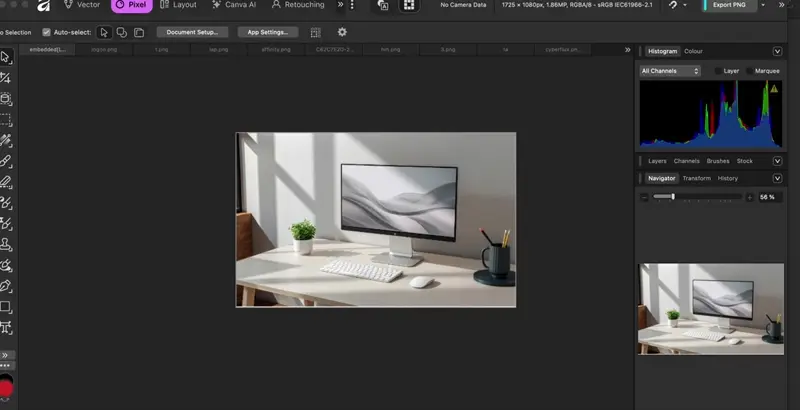800x410 pixels.
Task: Expand the Layers panel group chevron
Action: [777, 161]
